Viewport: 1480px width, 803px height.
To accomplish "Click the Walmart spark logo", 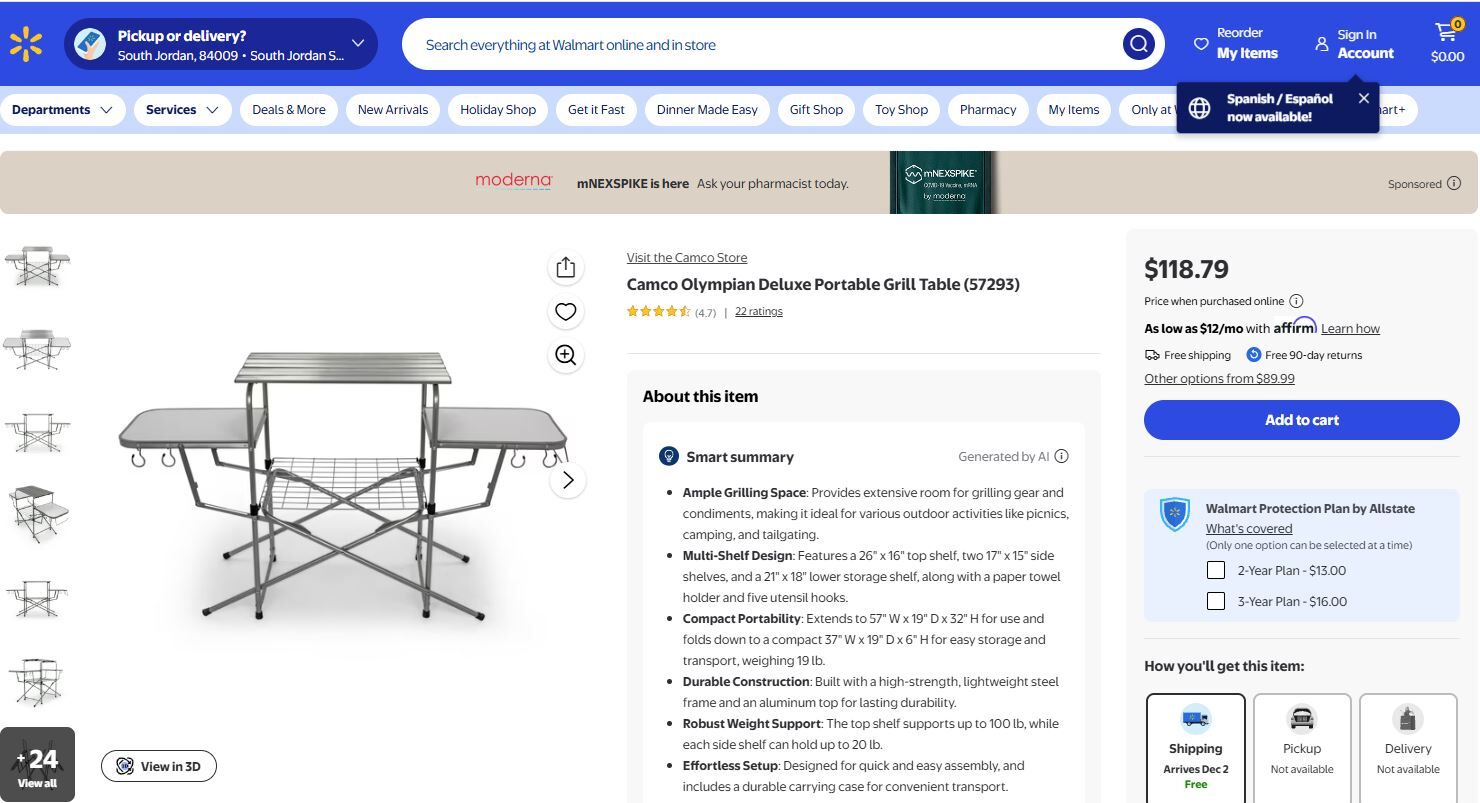I will (x=26, y=44).
